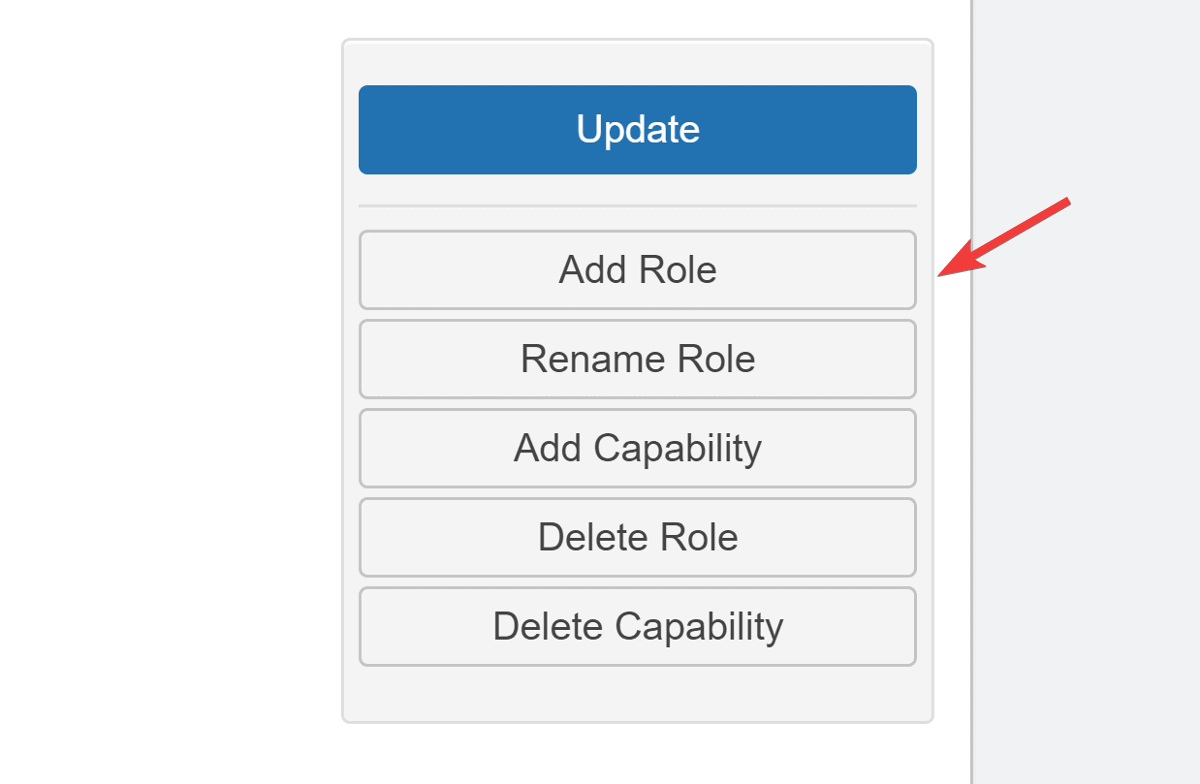Add a new capability
Image resolution: width=1200 pixels, height=784 pixels.
point(637,448)
